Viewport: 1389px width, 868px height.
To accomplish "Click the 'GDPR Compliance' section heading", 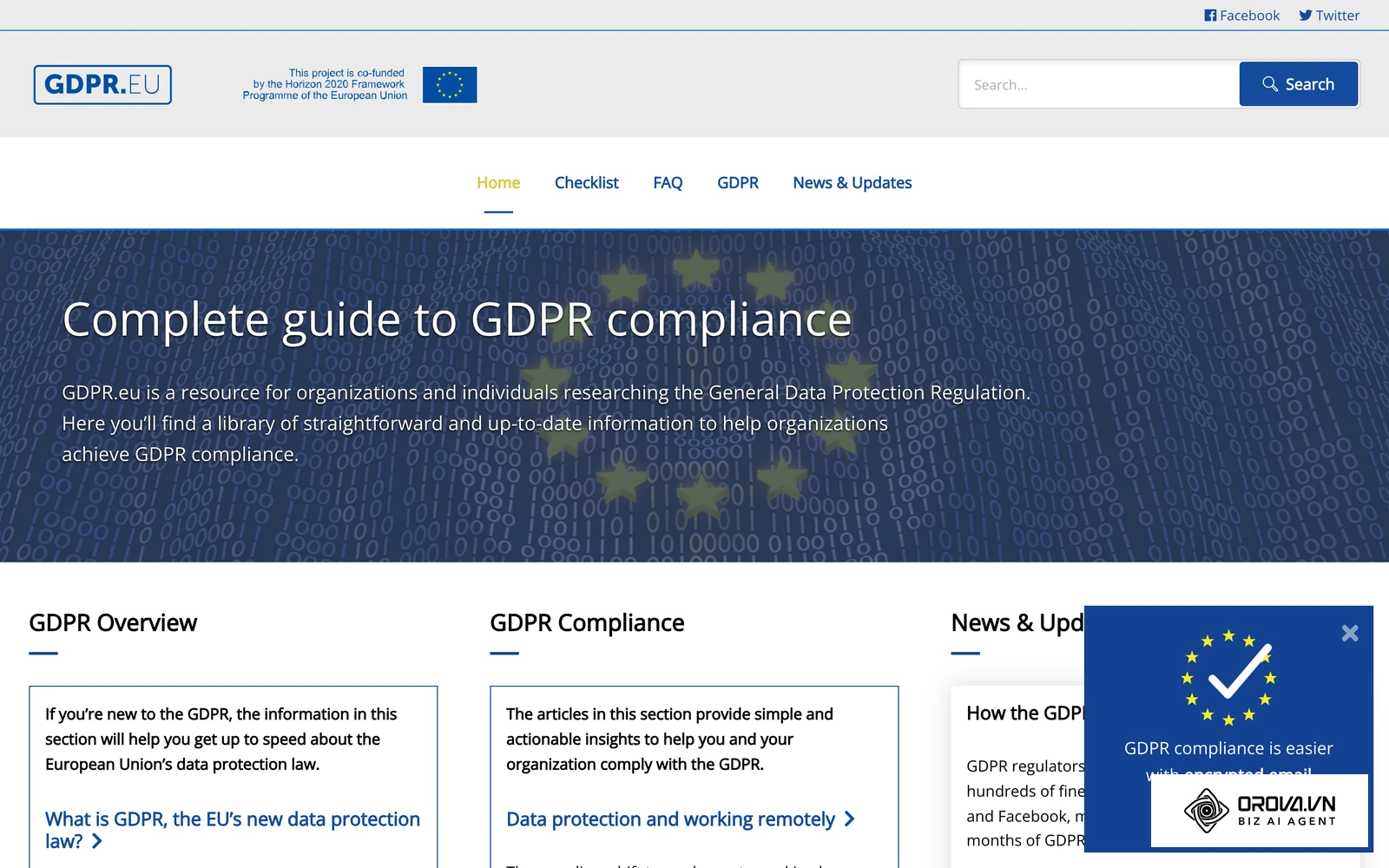I will pos(587,623).
